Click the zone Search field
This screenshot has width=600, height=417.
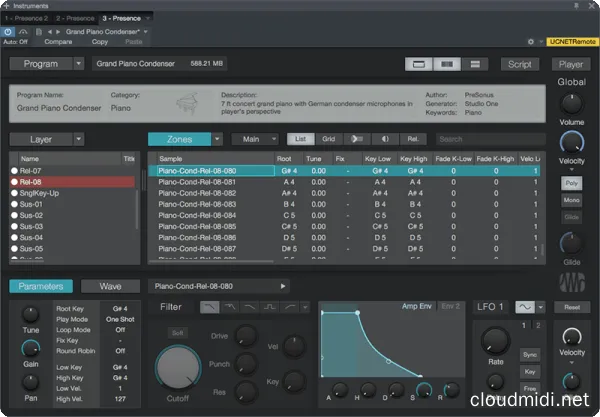(x=491, y=139)
